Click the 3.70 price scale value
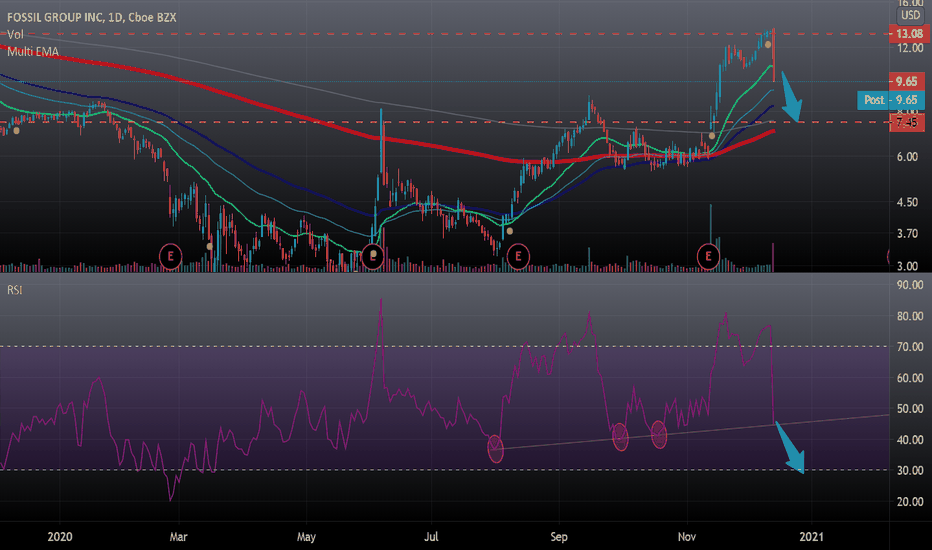Screen dimensions: 932x550 907,234
